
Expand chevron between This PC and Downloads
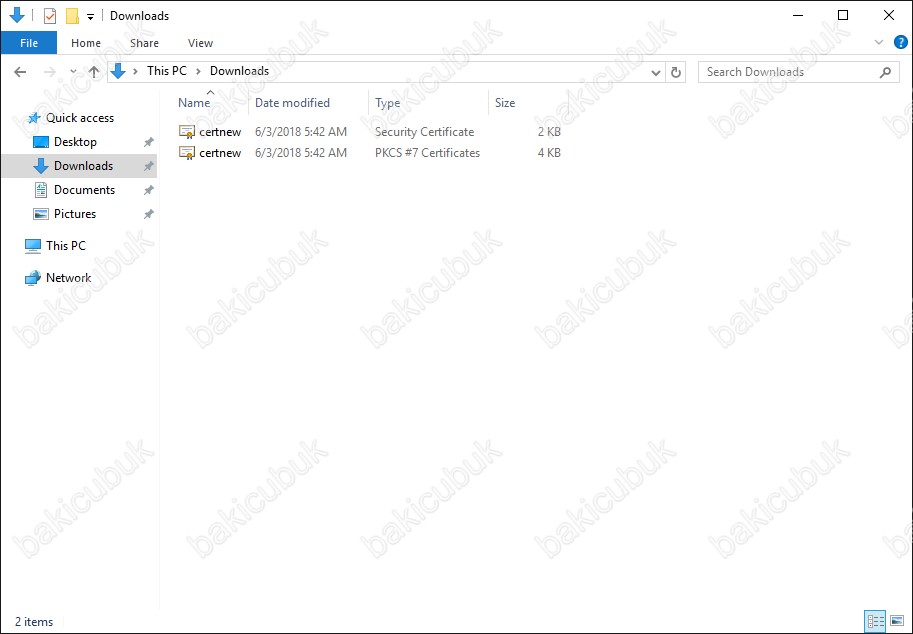point(198,72)
